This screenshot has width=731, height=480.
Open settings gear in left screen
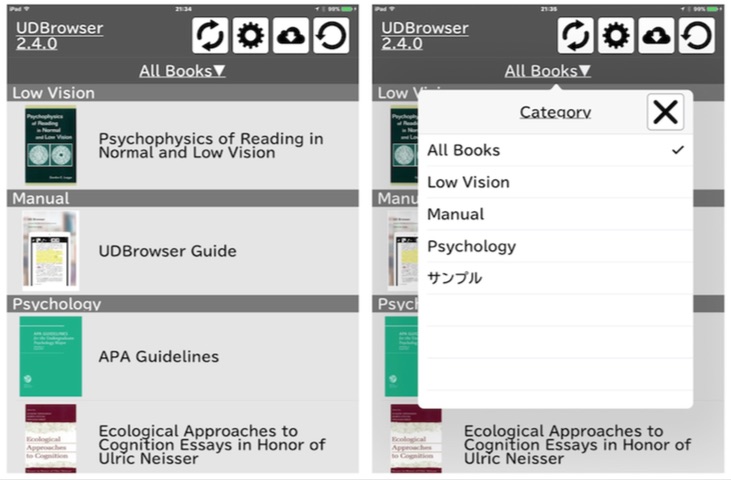251,35
